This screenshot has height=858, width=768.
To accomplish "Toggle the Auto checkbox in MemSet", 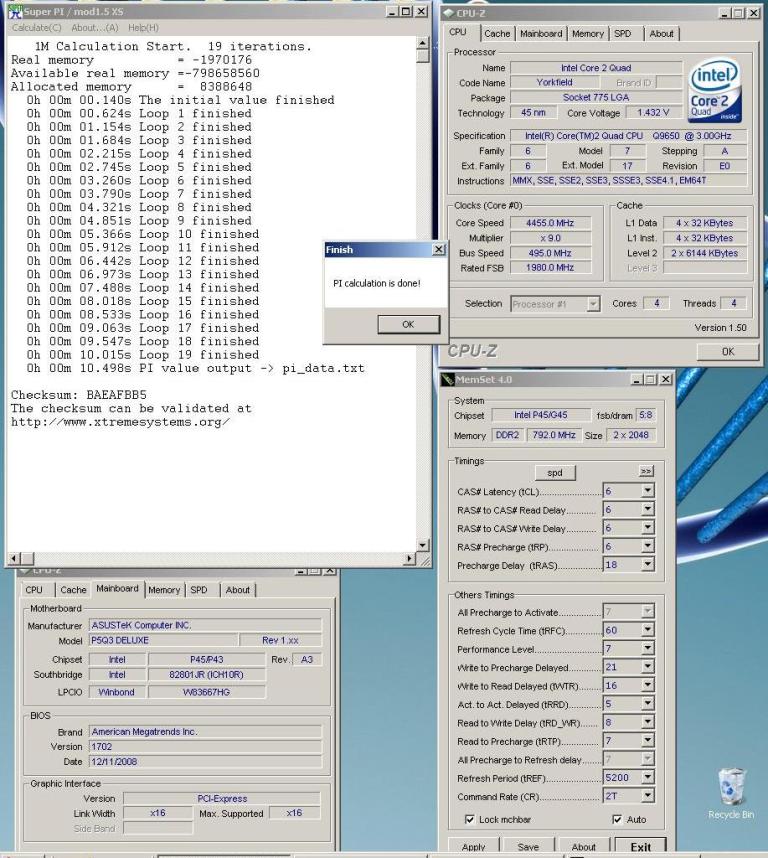I will coord(617,819).
